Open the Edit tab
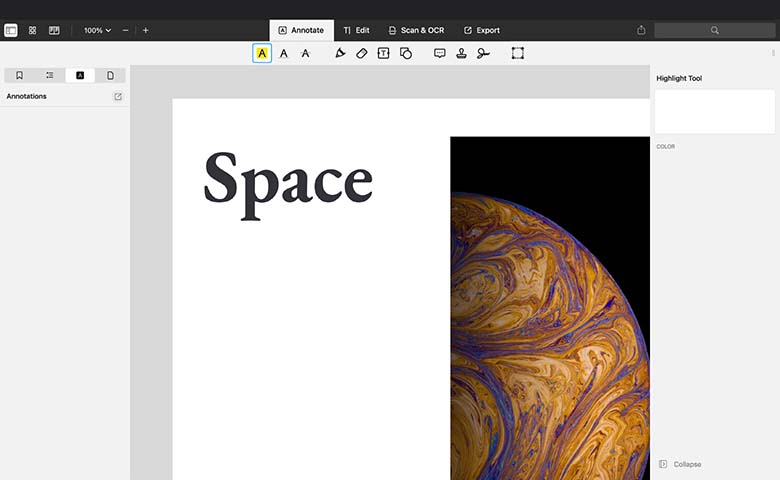780x480 pixels. click(x=356, y=30)
